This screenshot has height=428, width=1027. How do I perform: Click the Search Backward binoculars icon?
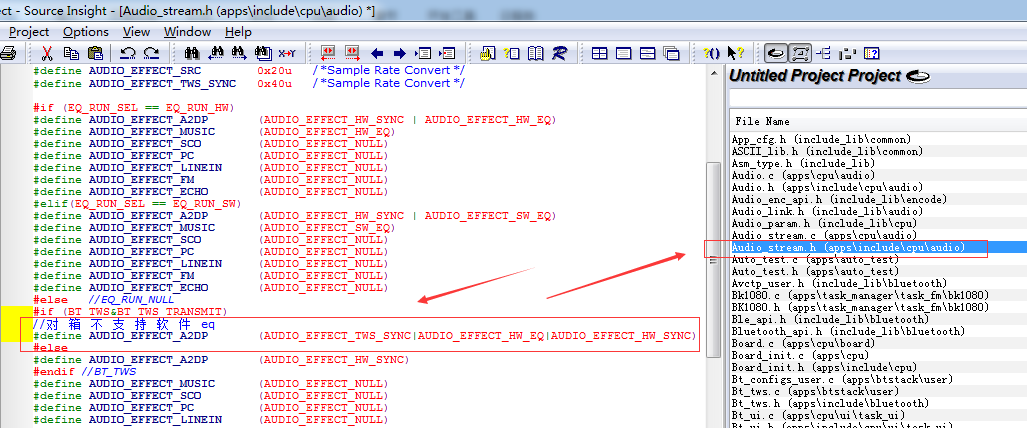(216, 53)
